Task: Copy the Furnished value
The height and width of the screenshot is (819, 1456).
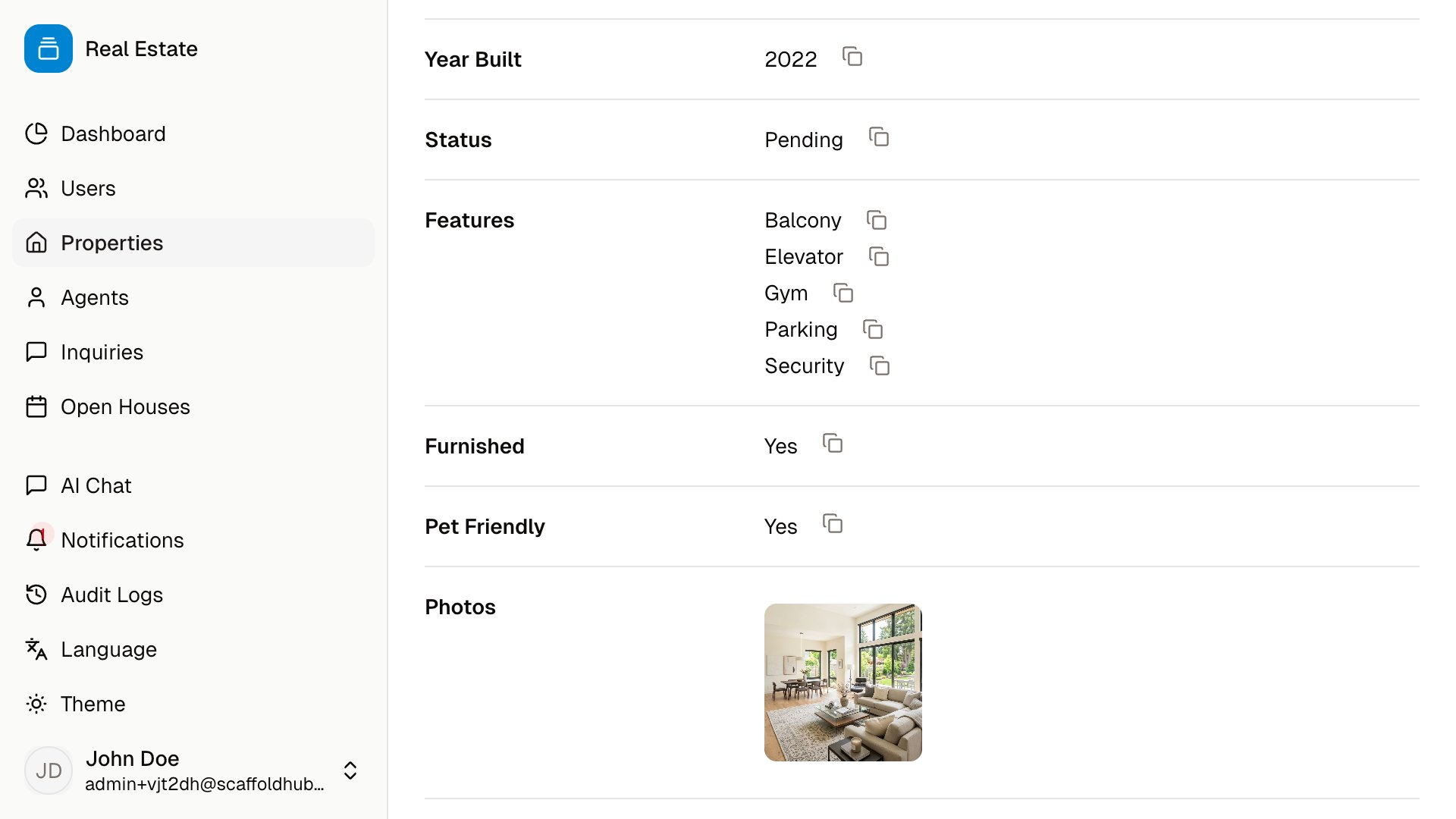Action: 833,444
